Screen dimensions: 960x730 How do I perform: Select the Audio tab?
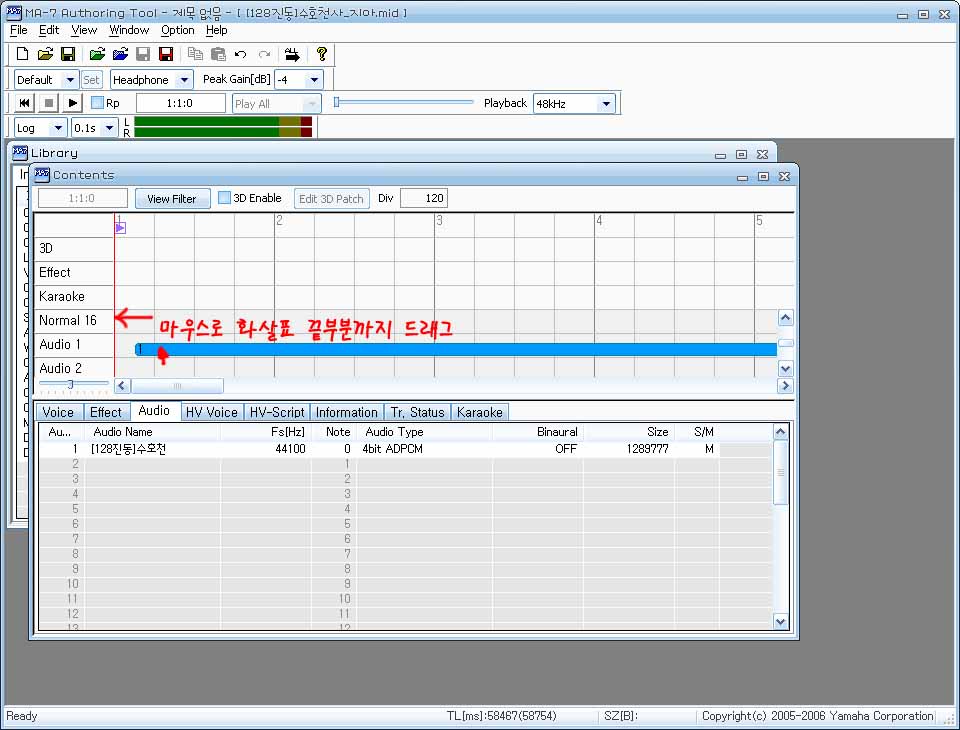pyautogui.click(x=154, y=411)
